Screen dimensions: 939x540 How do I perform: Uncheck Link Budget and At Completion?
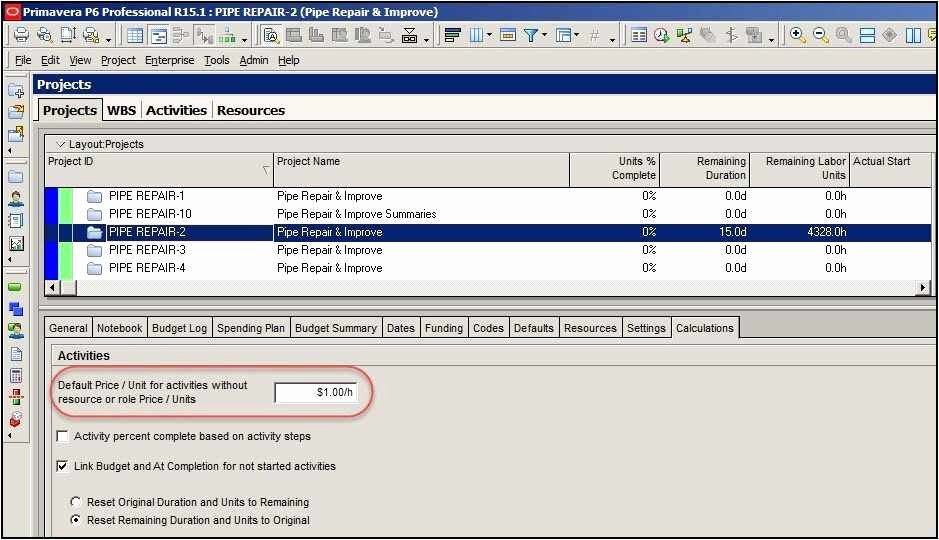click(x=62, y=466)
